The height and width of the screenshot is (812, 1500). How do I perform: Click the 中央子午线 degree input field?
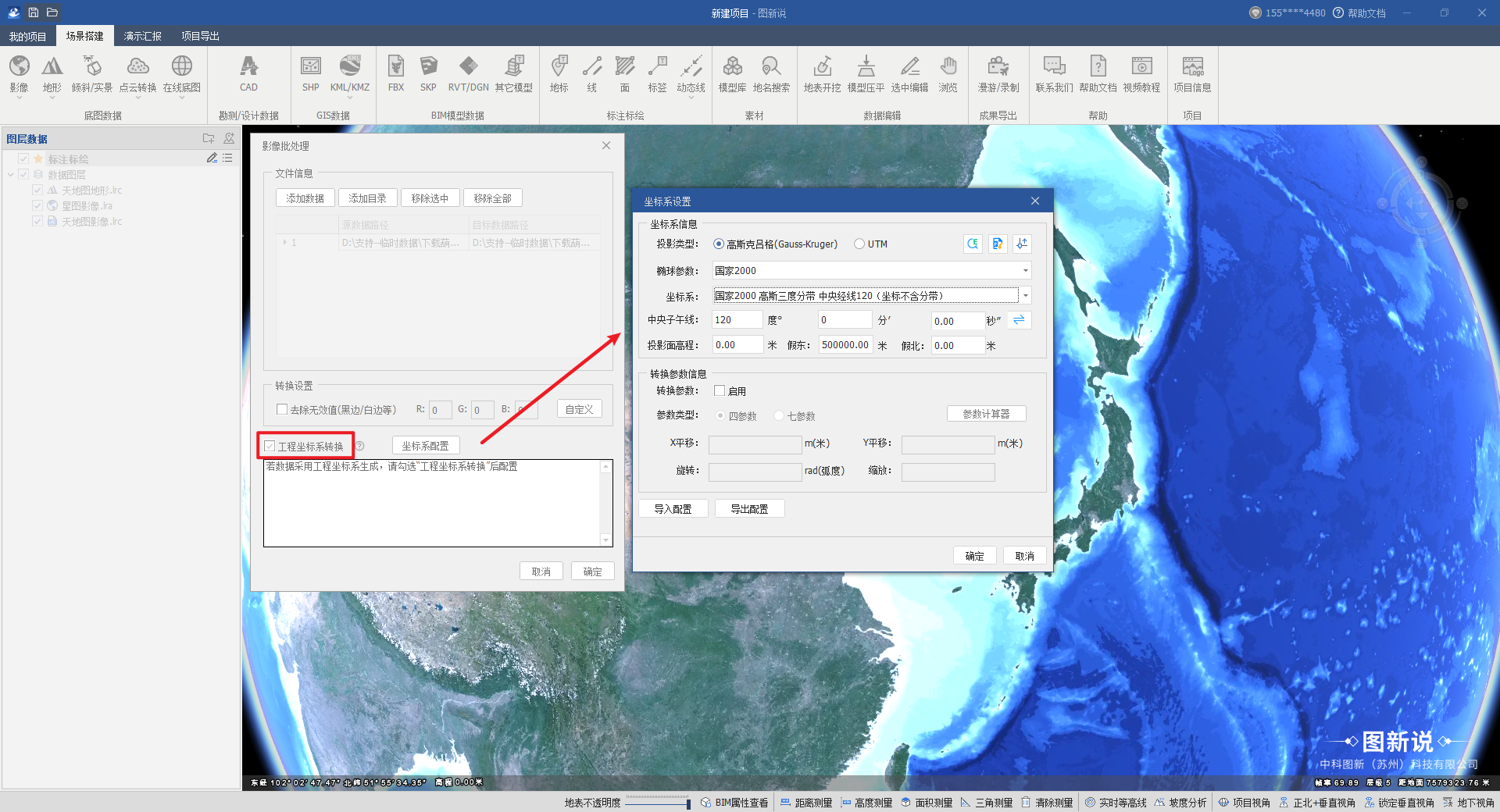(x=736, y=320)
